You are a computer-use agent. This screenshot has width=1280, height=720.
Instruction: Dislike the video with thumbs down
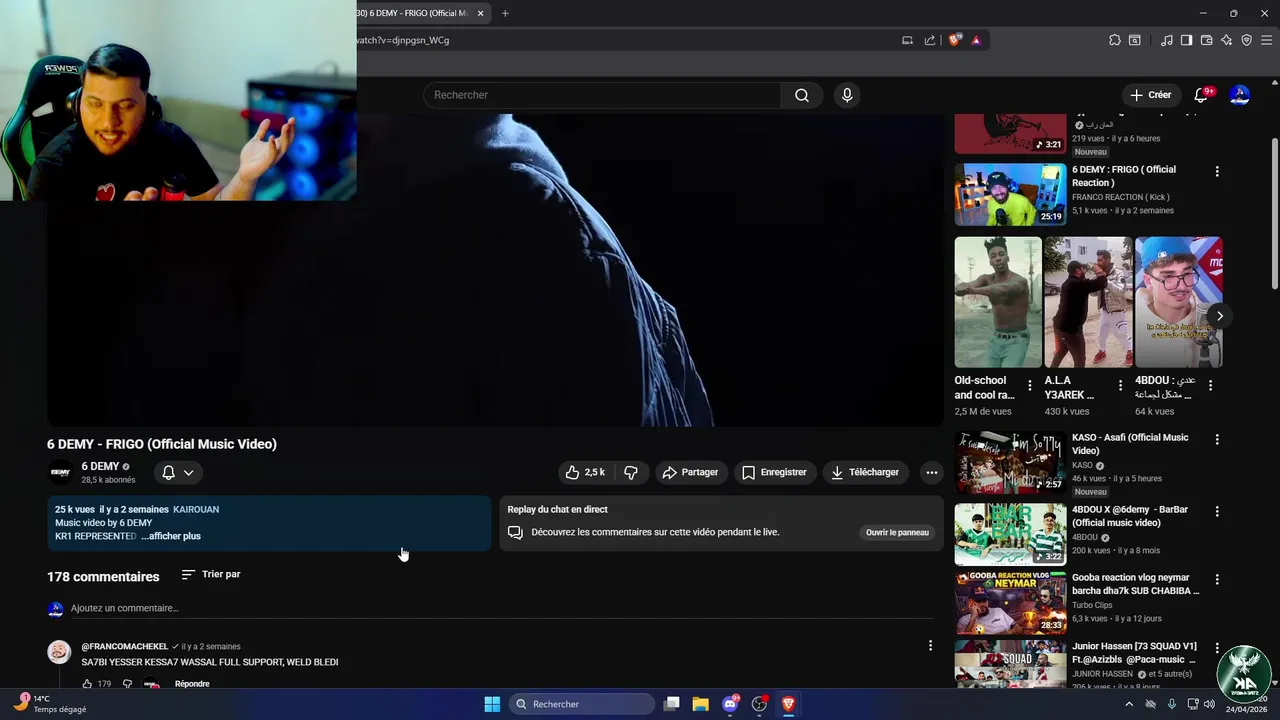(x=631, y=472)
